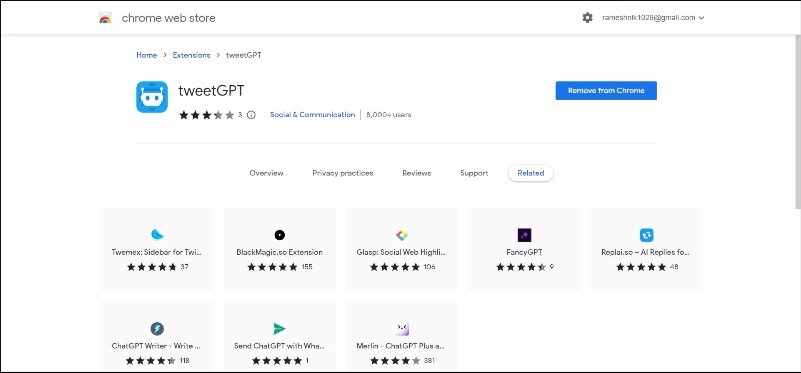Viewport: 801px width, 373px height.
Task: Click the rating info icon beside 3
Action: (x=251, y=115)
